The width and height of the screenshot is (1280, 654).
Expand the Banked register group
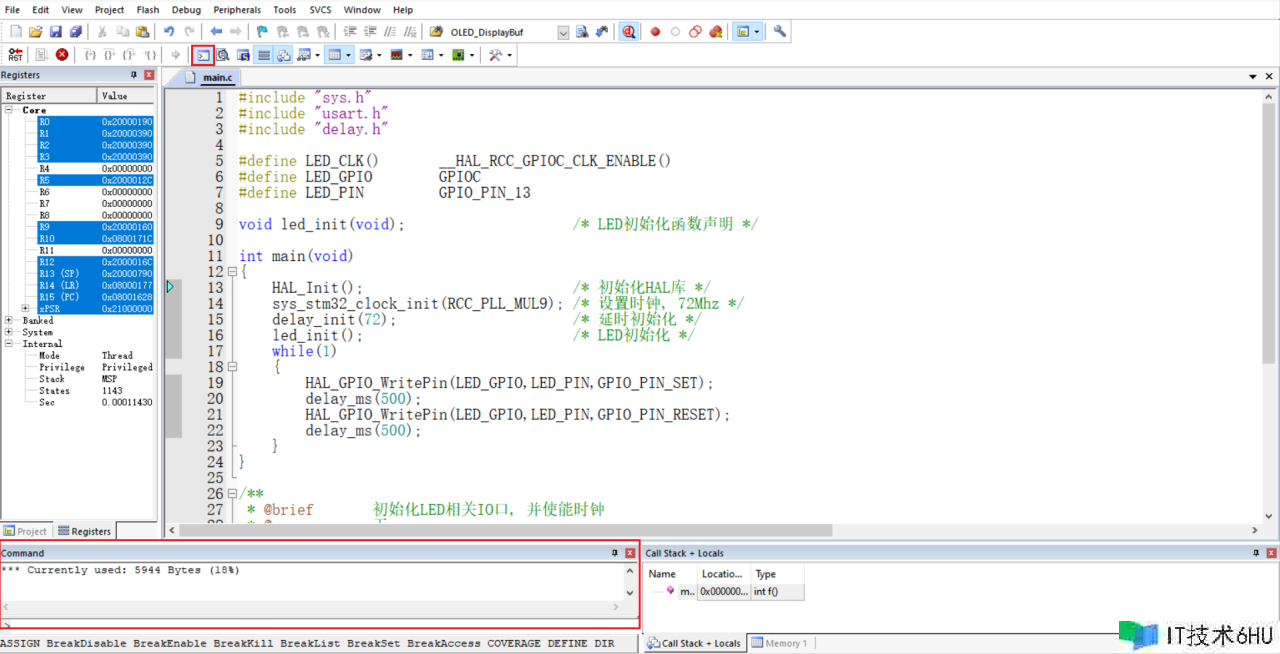(x=9, y=321)
